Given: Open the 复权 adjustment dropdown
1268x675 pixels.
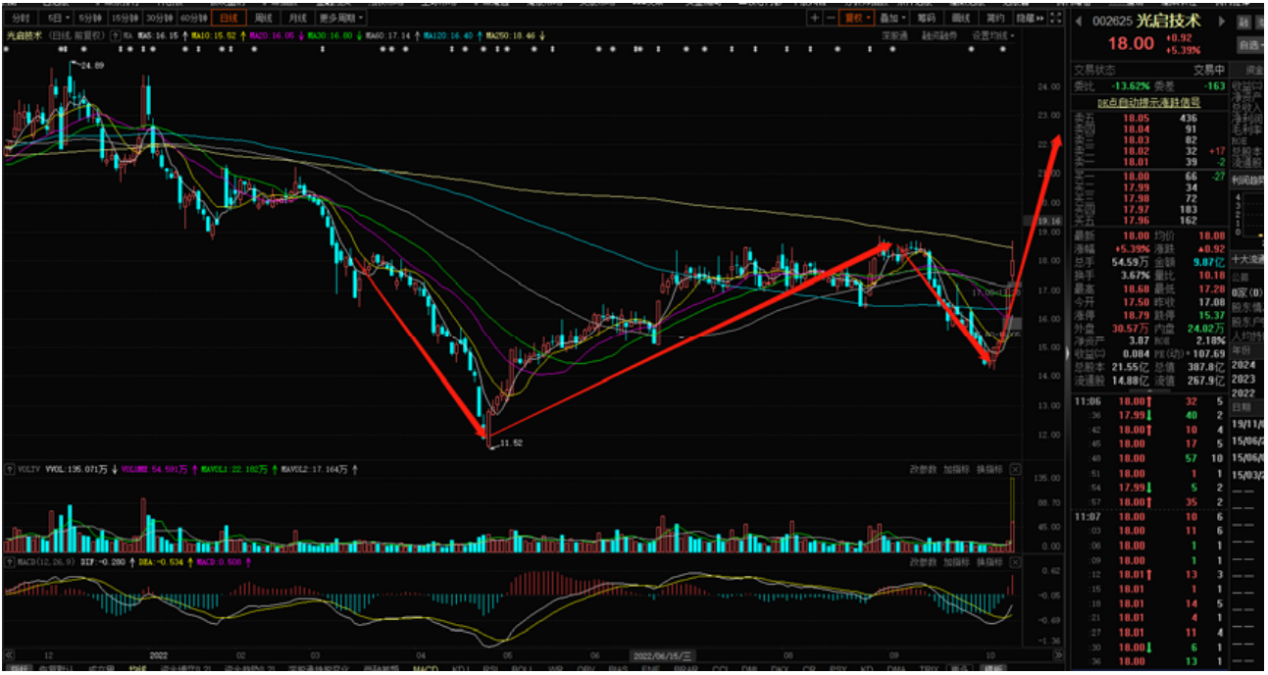Looking at the screenshot, I should [x=857, y=18].
